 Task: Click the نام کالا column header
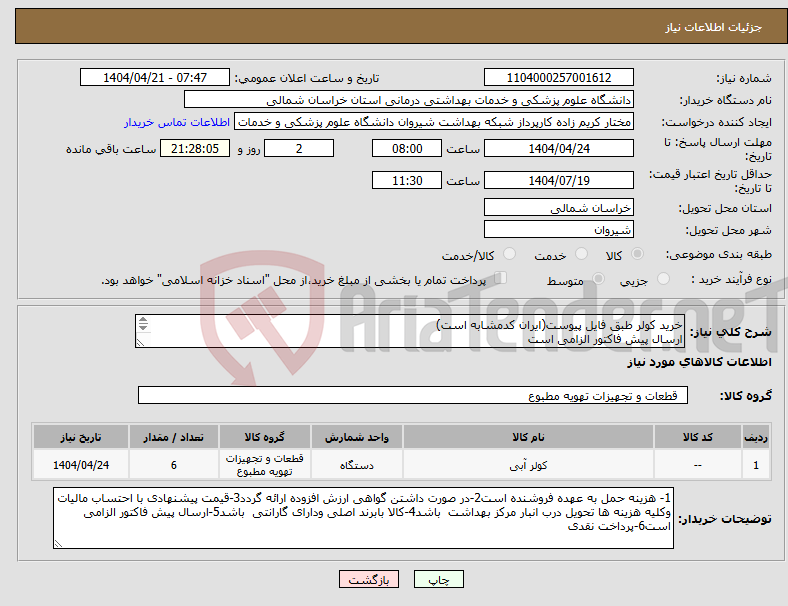(528, 437)
